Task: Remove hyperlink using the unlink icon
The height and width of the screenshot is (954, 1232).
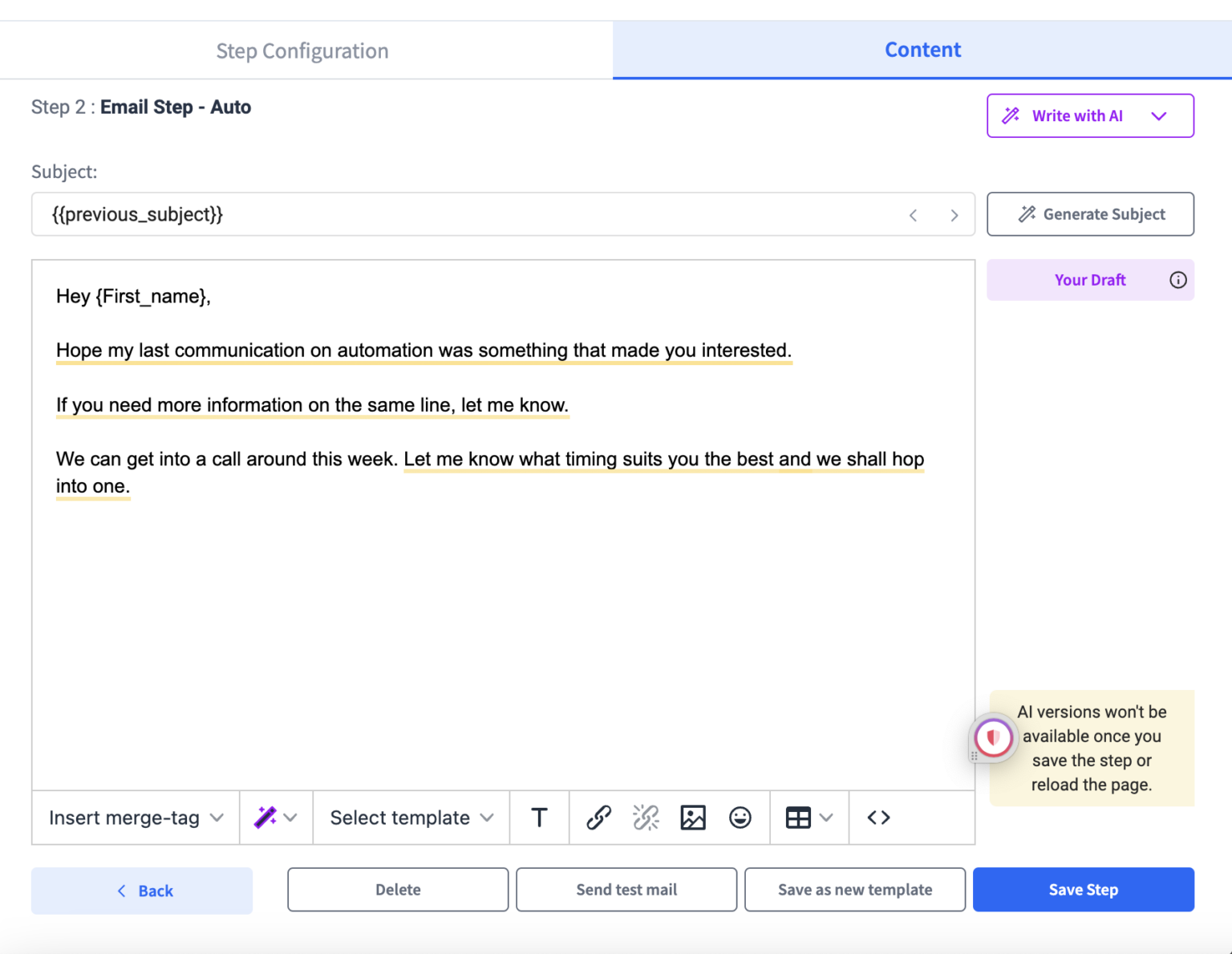Action: pyautogui.click(x=646, y=818)
